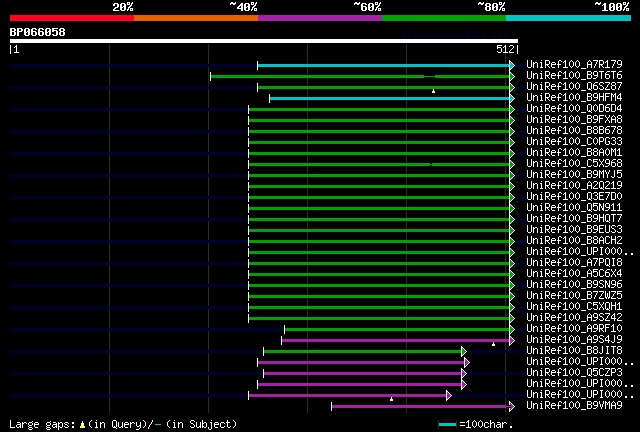Click the arrowhead ending the A7R179 bar
640x432 pixels.
click(512, 65)
